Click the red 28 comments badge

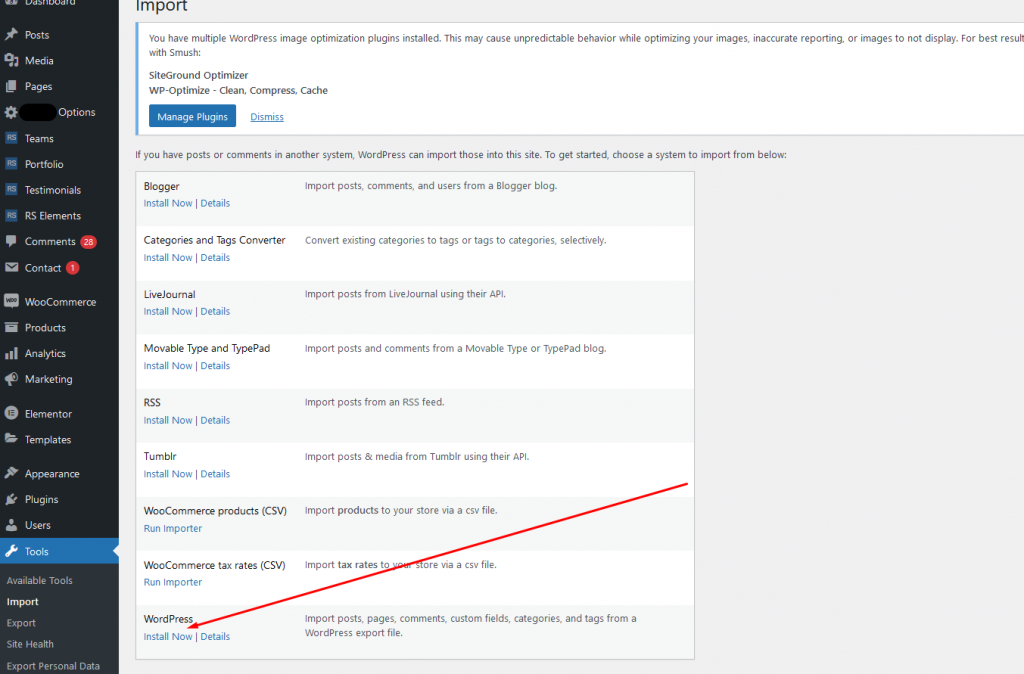pos(88,242)
